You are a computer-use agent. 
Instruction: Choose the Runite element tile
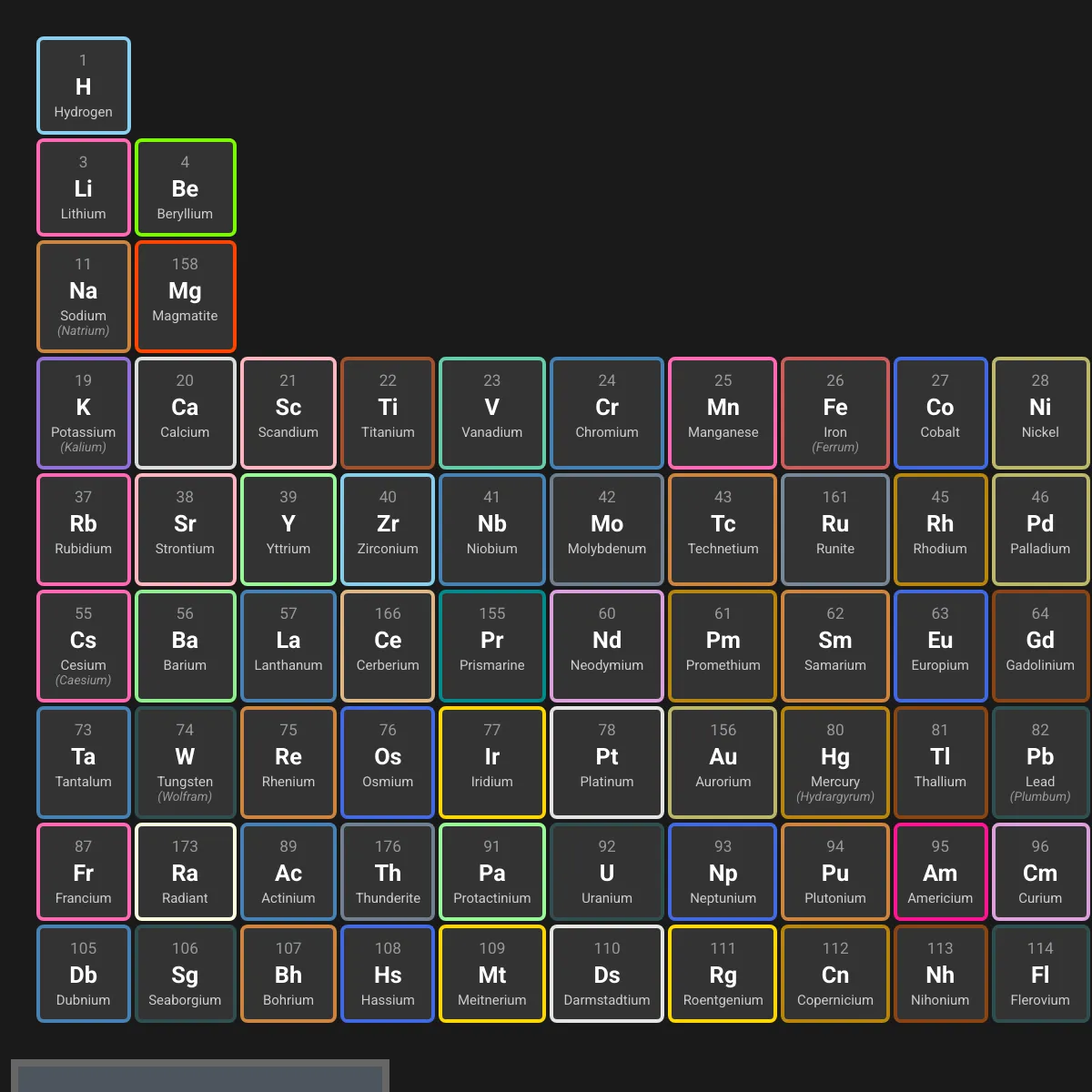click(x=835, y=530)
